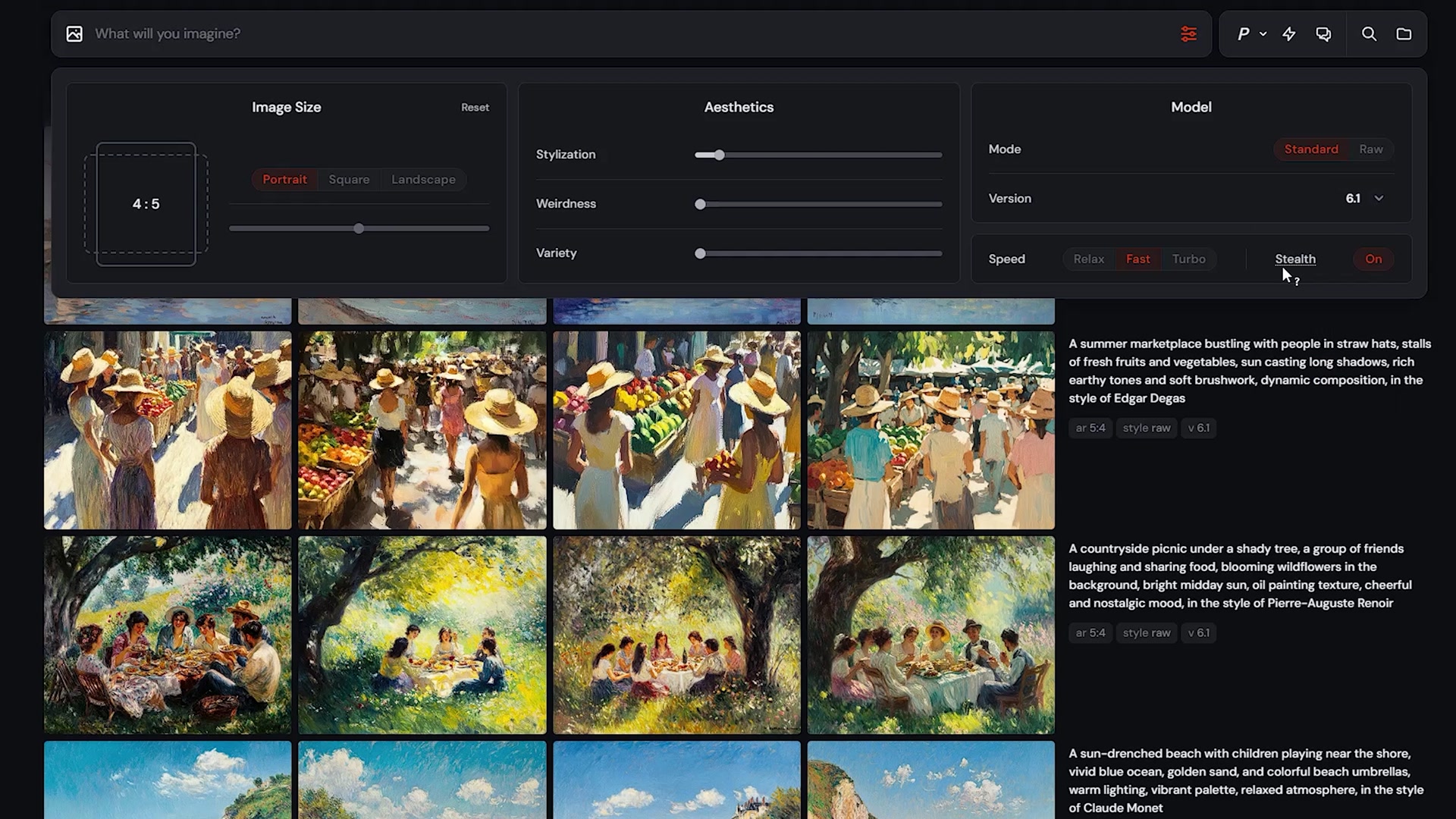This screenshot has width=1456, height=819.
Task: Select Fast speed
Action: [x=1137, y=259]
